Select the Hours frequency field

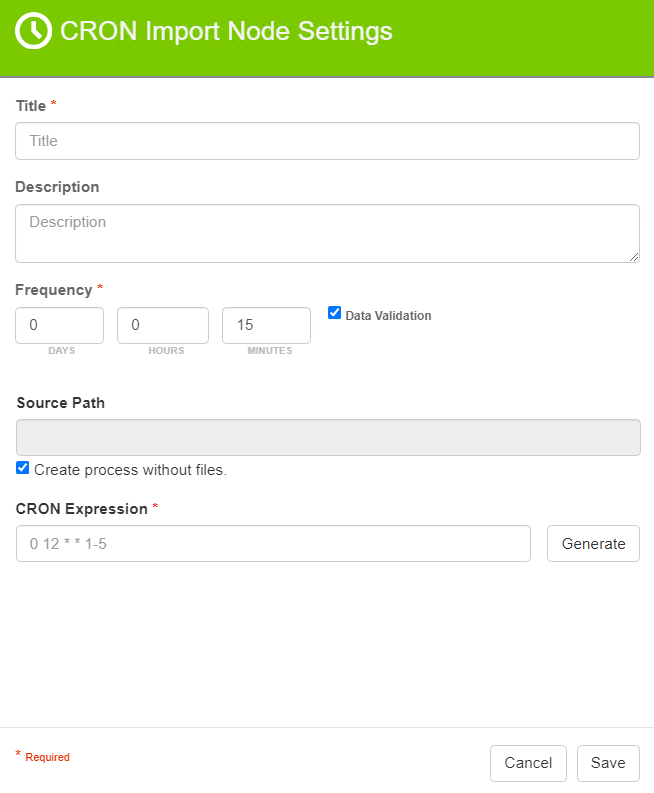click(163, 325)
